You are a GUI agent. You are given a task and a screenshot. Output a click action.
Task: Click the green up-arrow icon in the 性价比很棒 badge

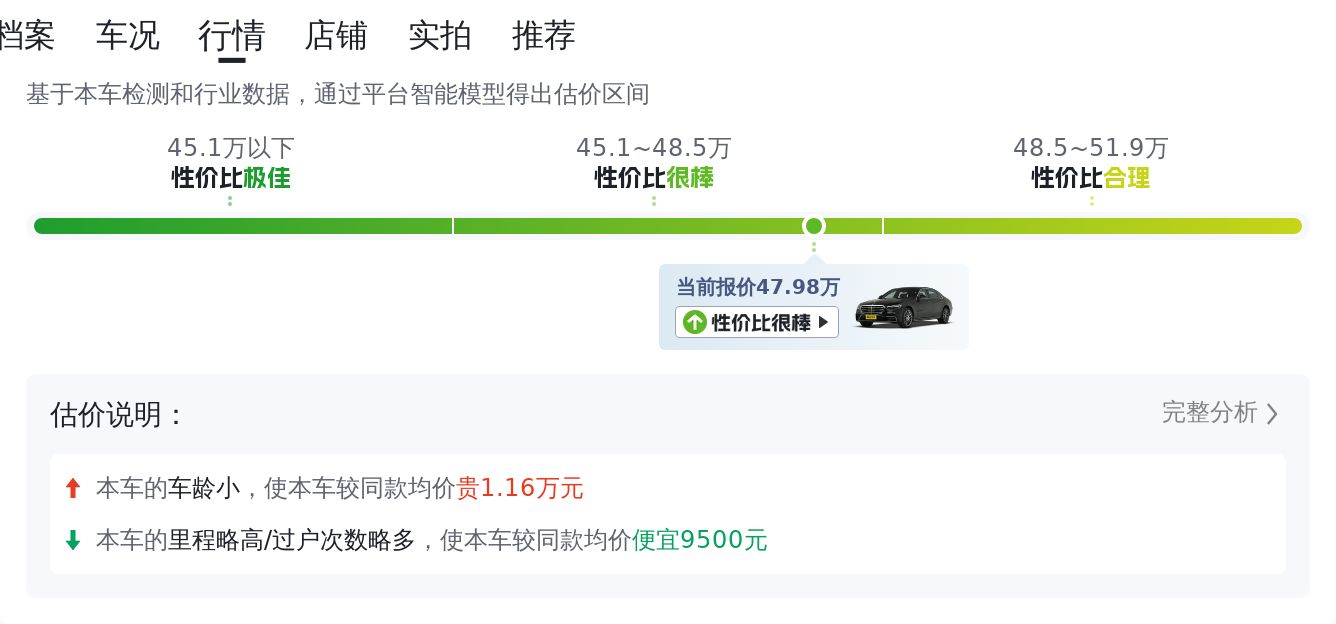(695, 322)
